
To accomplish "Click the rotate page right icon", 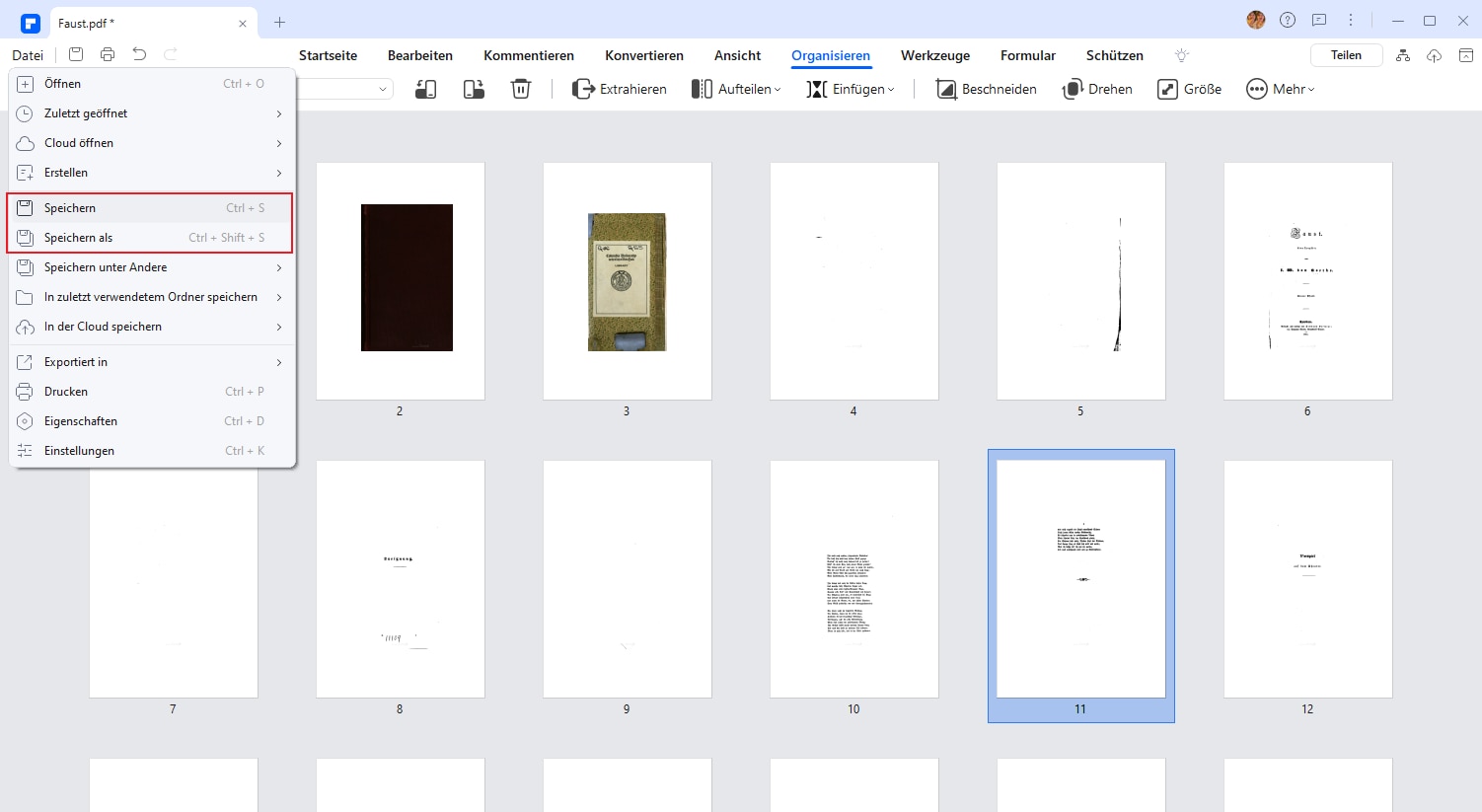I will 474,89.
